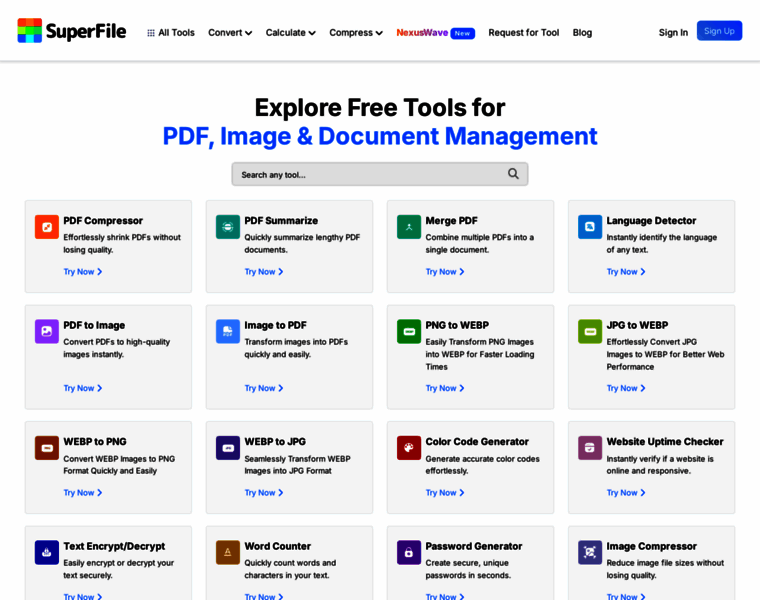Focus the Search any tool field
Viewport: 760px width, 600px height.
pyautogui.click(x=380, y=174)
